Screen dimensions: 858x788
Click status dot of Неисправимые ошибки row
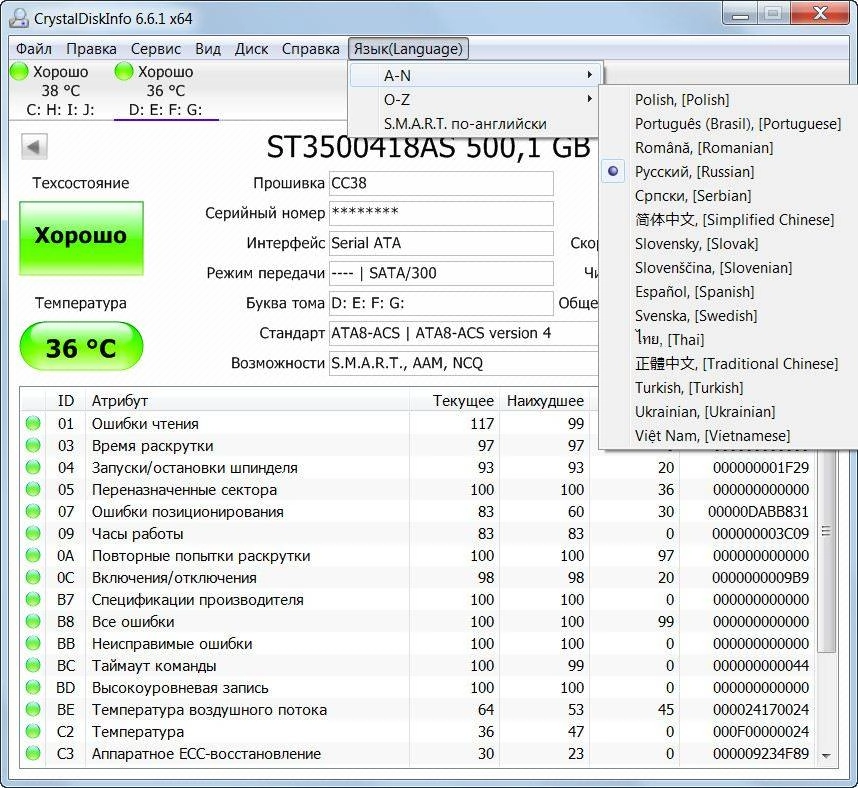(33, 643)
